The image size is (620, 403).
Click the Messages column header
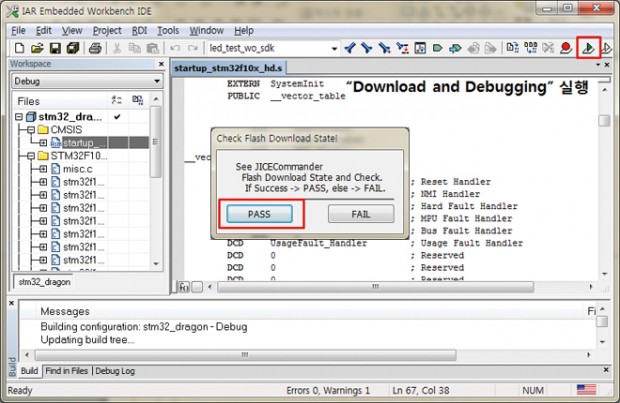pos(65,311)
